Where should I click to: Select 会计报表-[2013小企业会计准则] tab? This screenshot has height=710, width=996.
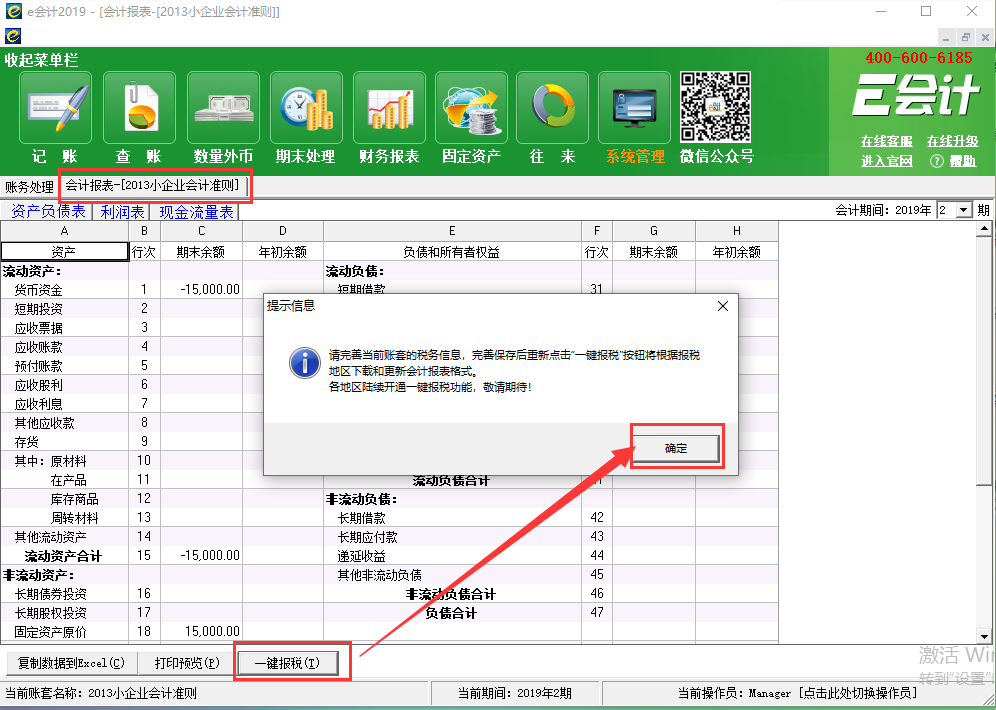152,185
